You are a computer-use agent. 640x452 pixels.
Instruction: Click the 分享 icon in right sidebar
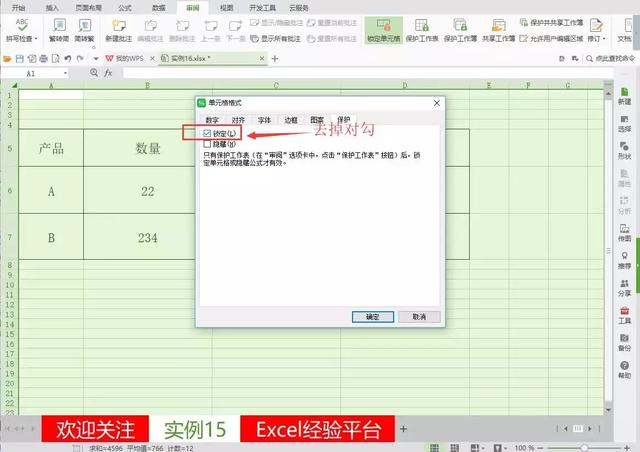624,288
